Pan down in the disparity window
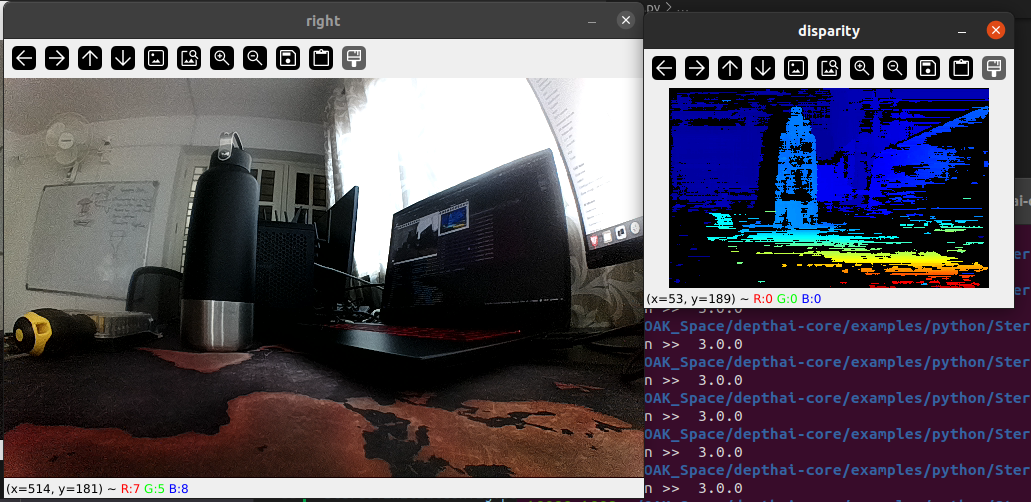Image resolution: width=1031 pixels, height=502 pixels. [x=763, y=68]
